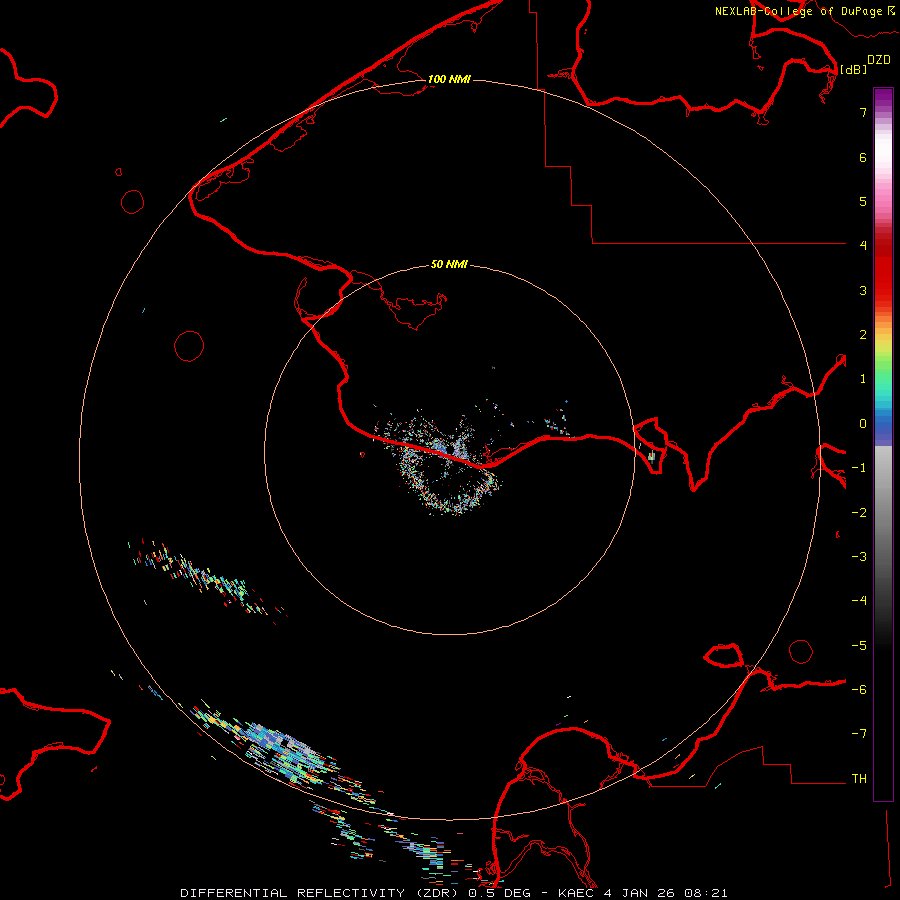Click the 7 value on the color scale
This screenshot has width=900, height=900.
(863, 112)
